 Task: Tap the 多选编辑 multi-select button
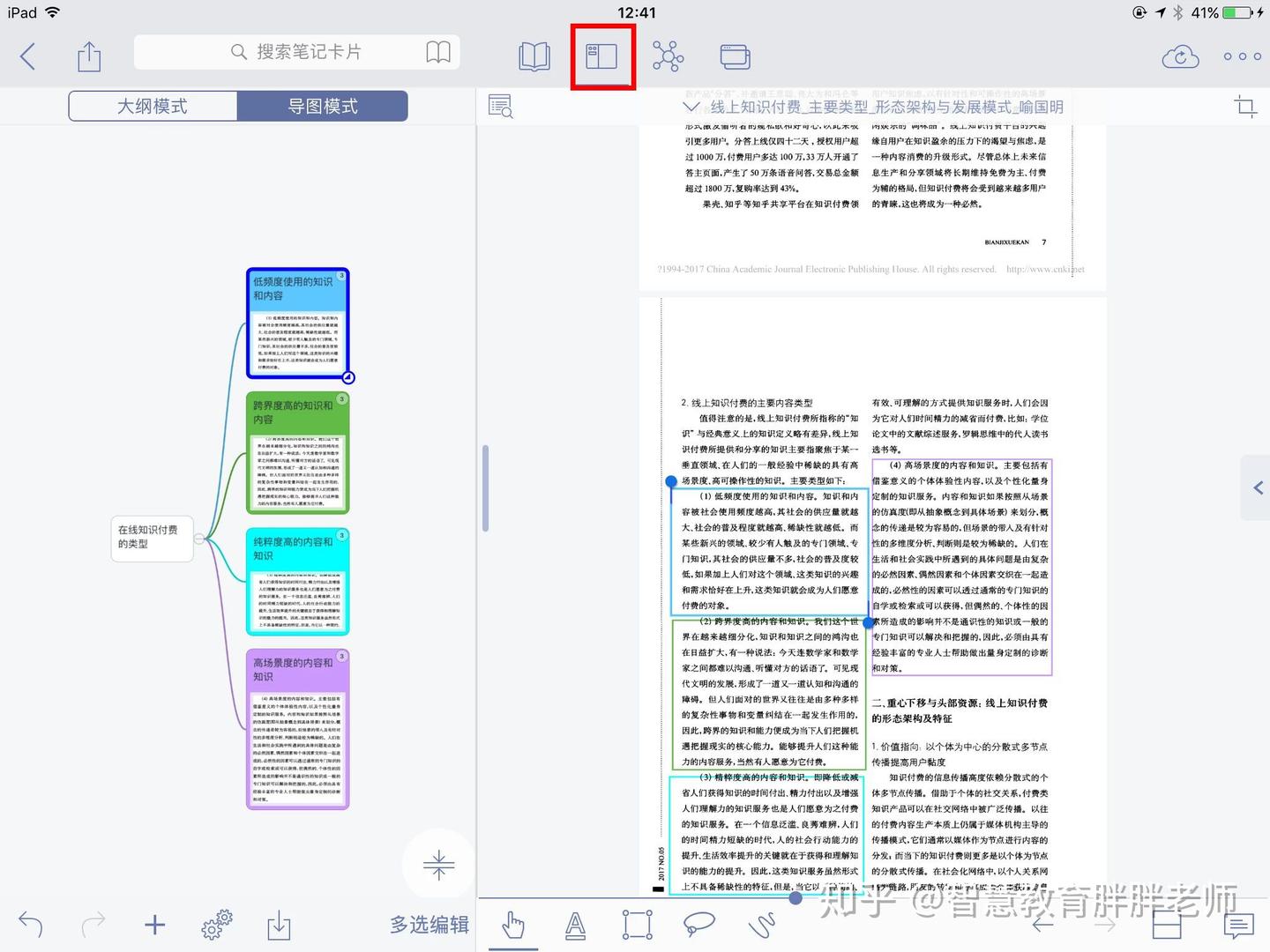[430, 924]
